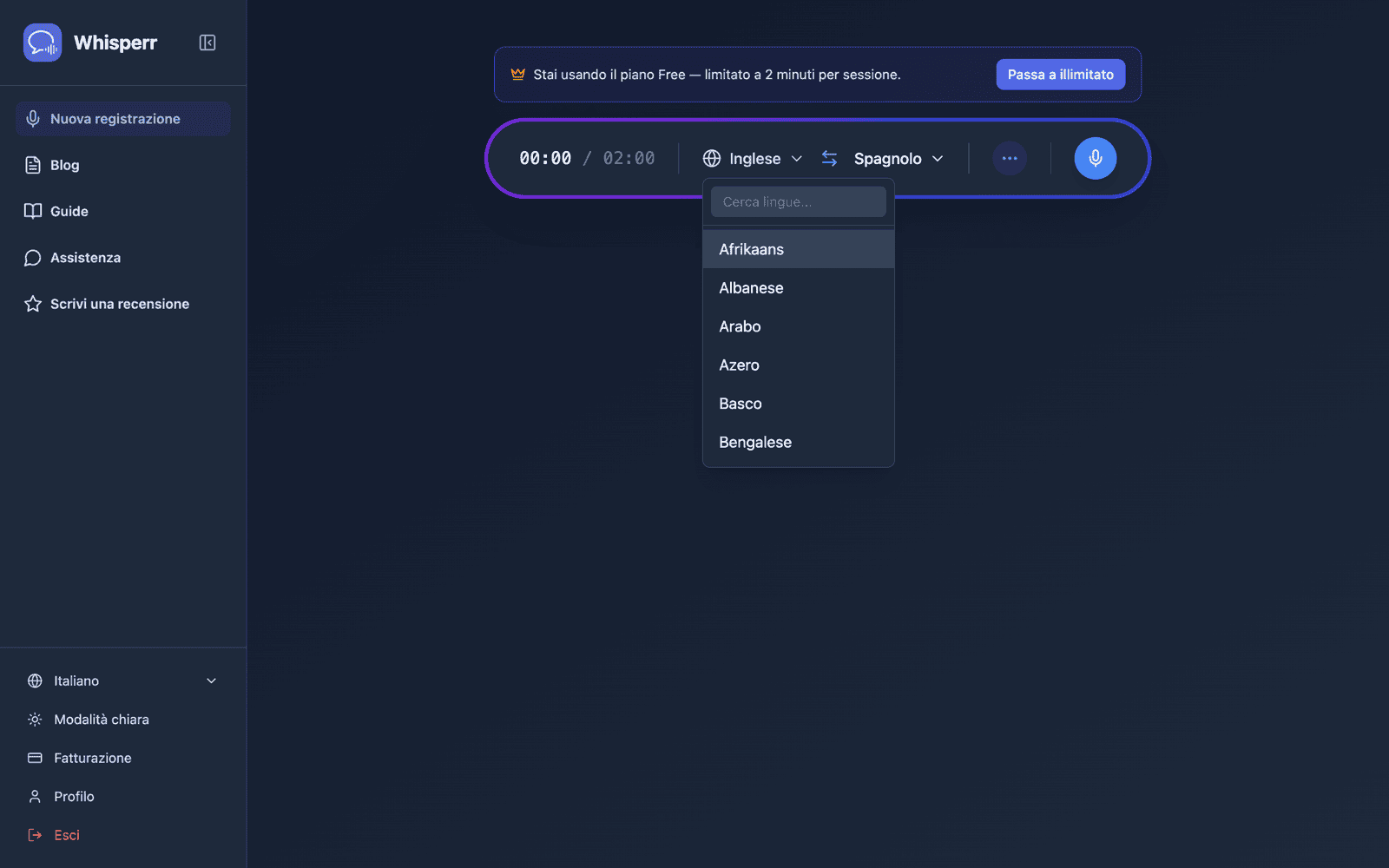The width and height of the screenshot is (1389, 868).
Task: Click the logout arrow icon beside Esci
Action: (x=35, y=835)
